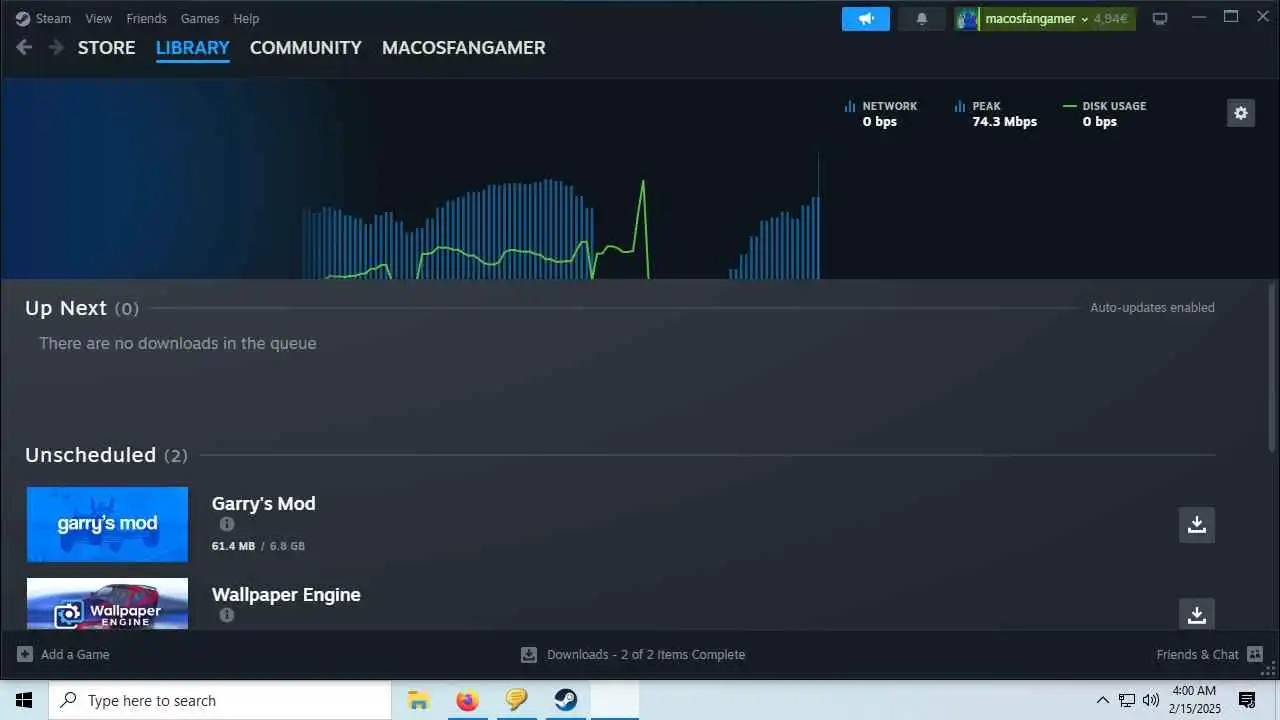Open the Windows Start menu
Screen dimensions: 1280x720
tap(24, 700)
